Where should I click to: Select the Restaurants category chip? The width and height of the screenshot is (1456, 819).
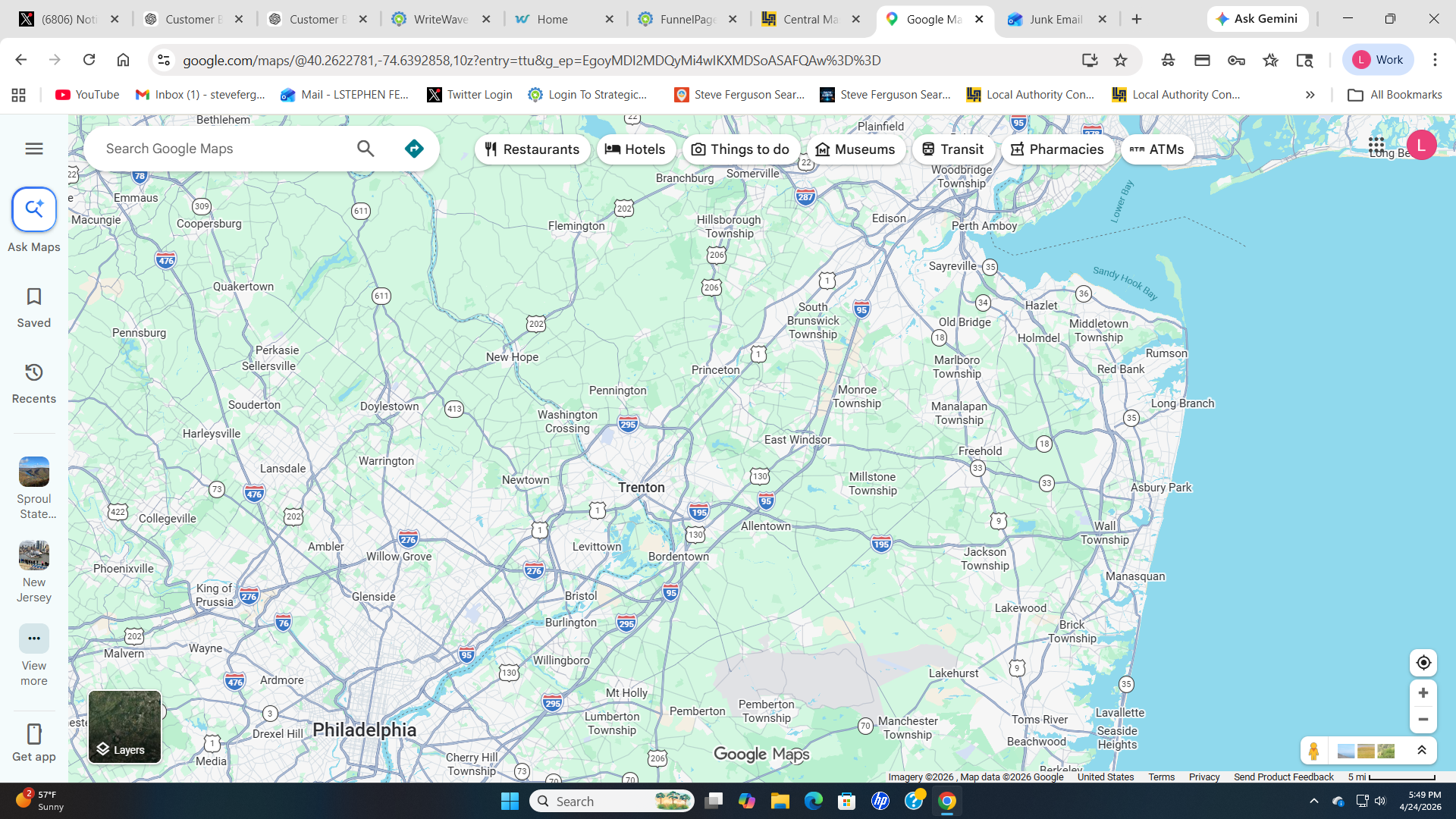click(x=532, y=149)
